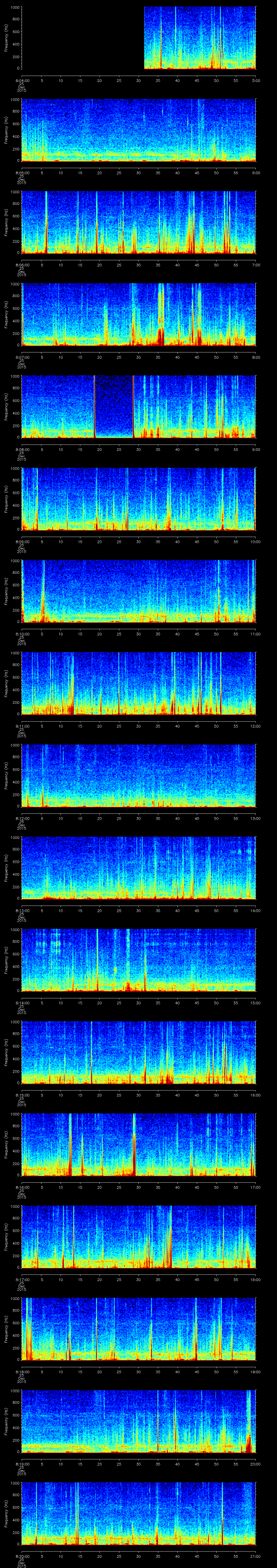This screenshot has height=1568, width=277.
Task: Click the black empty area of the first spectrogram
Action: 82,38
